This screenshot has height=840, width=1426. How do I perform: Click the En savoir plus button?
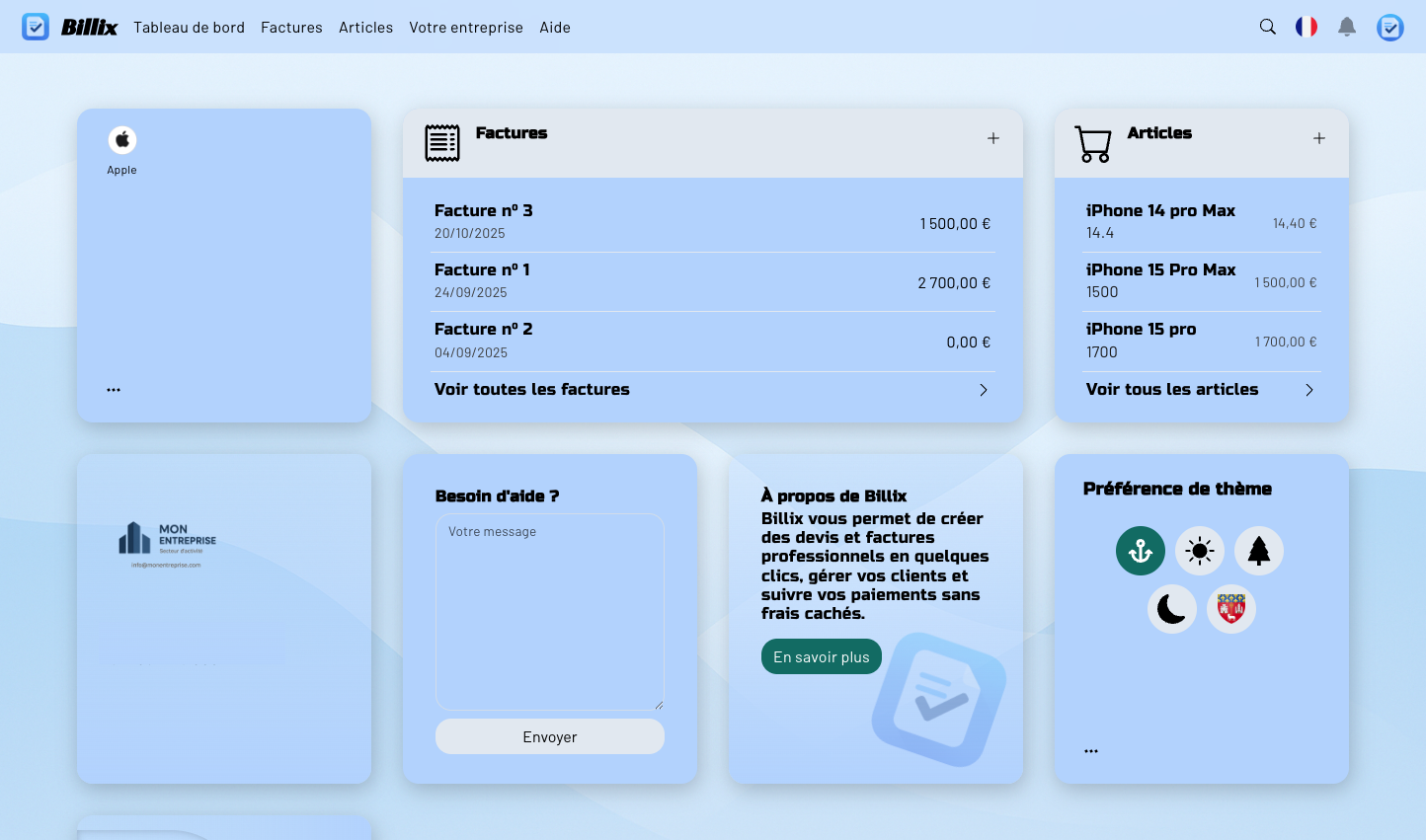click(821, 656)
